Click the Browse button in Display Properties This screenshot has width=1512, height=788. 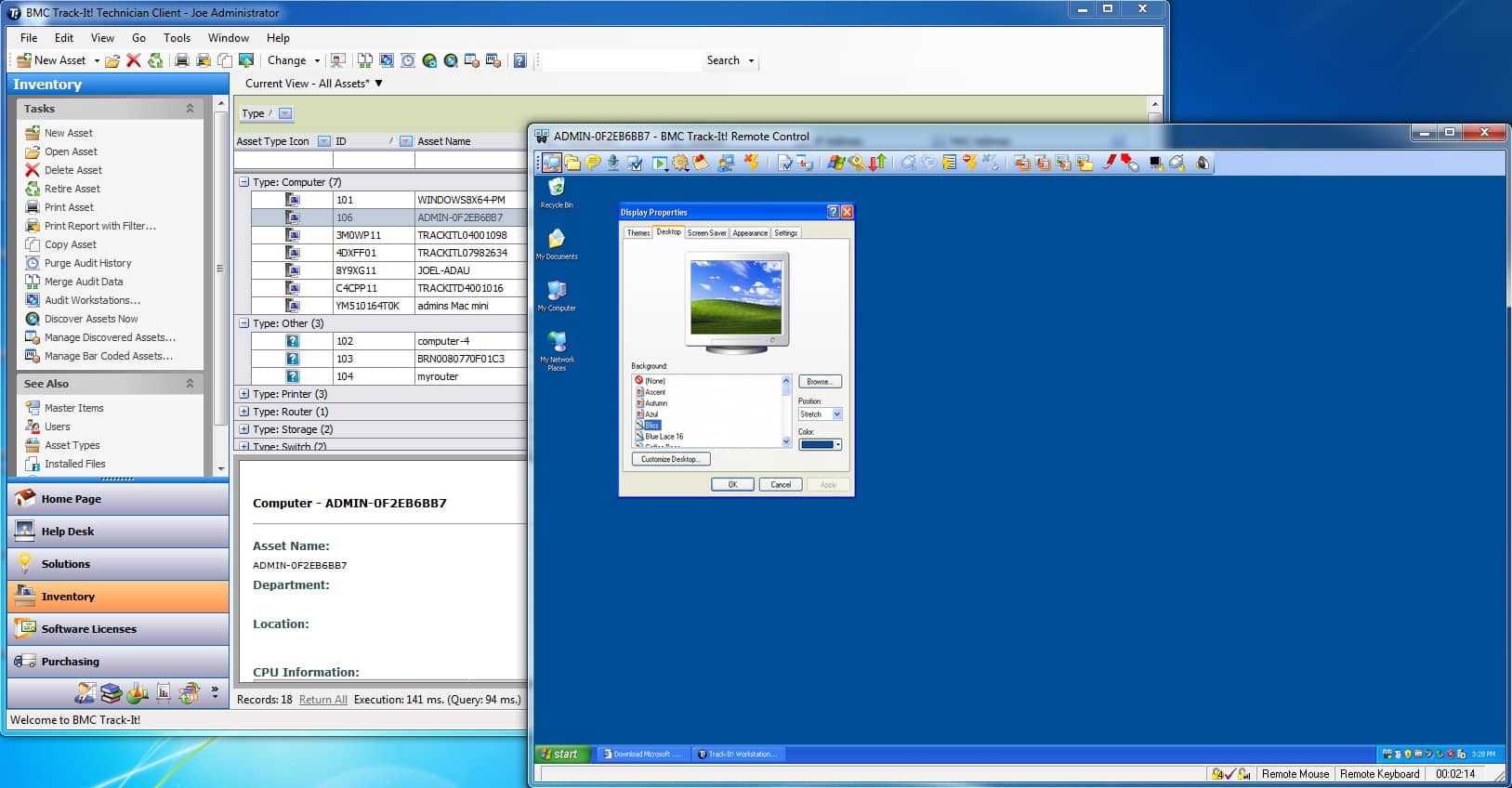[820, 382]
